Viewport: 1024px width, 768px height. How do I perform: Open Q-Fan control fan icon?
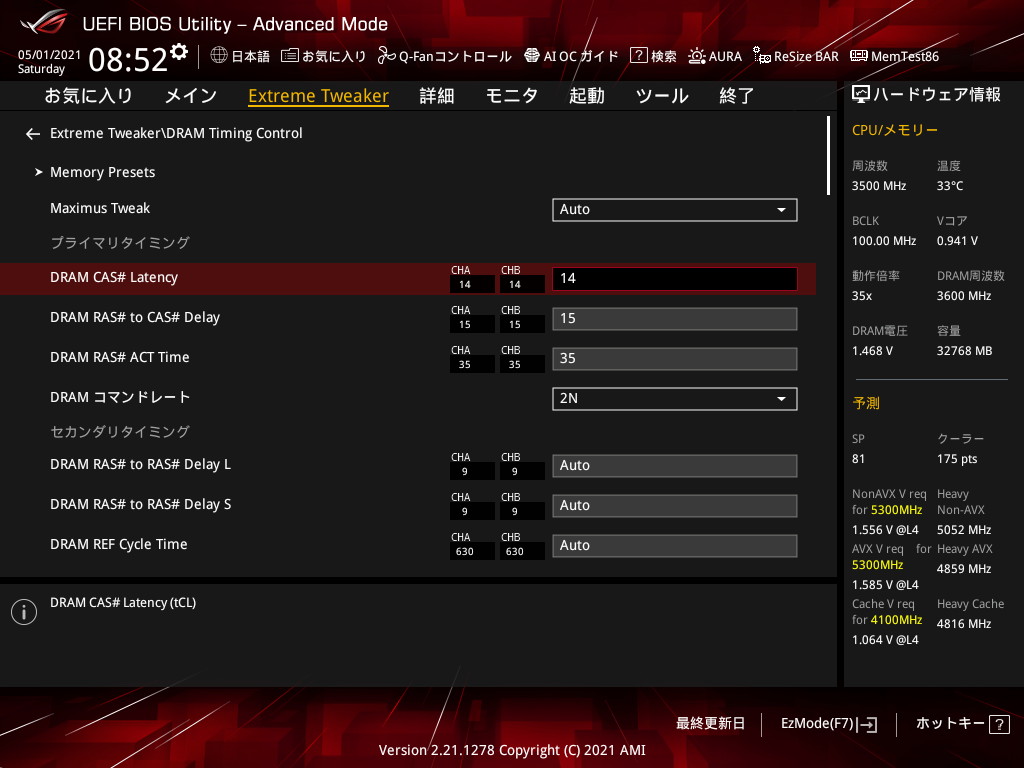(386, 56)
